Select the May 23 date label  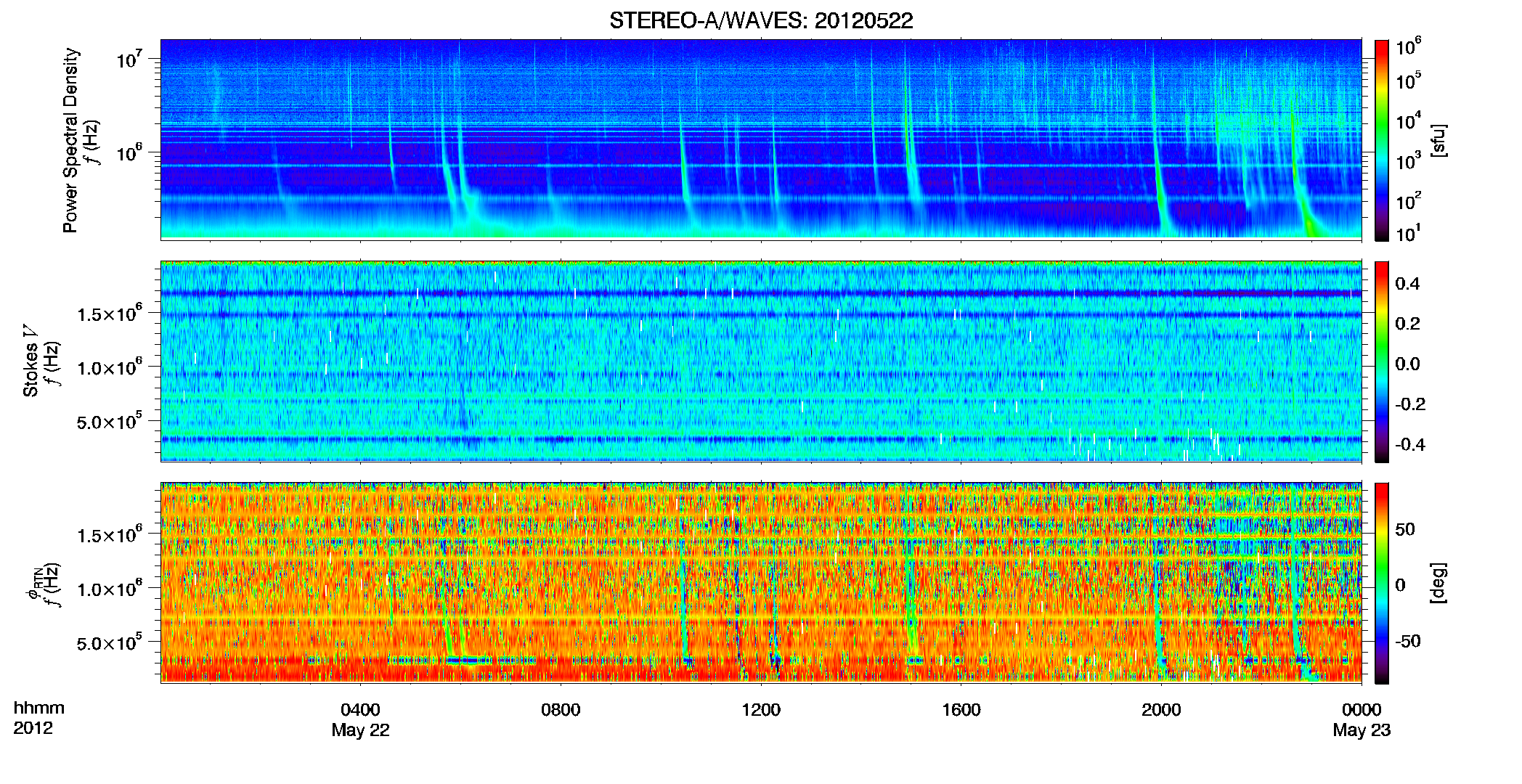click(1362, 730)
